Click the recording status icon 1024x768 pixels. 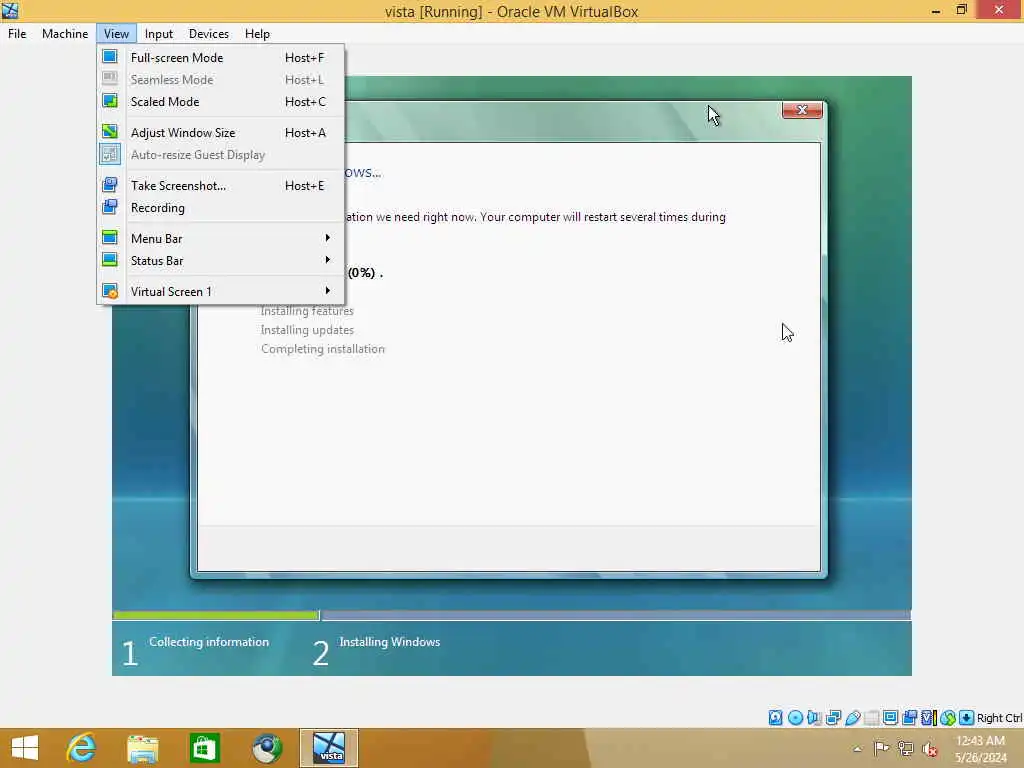[910, 718]
